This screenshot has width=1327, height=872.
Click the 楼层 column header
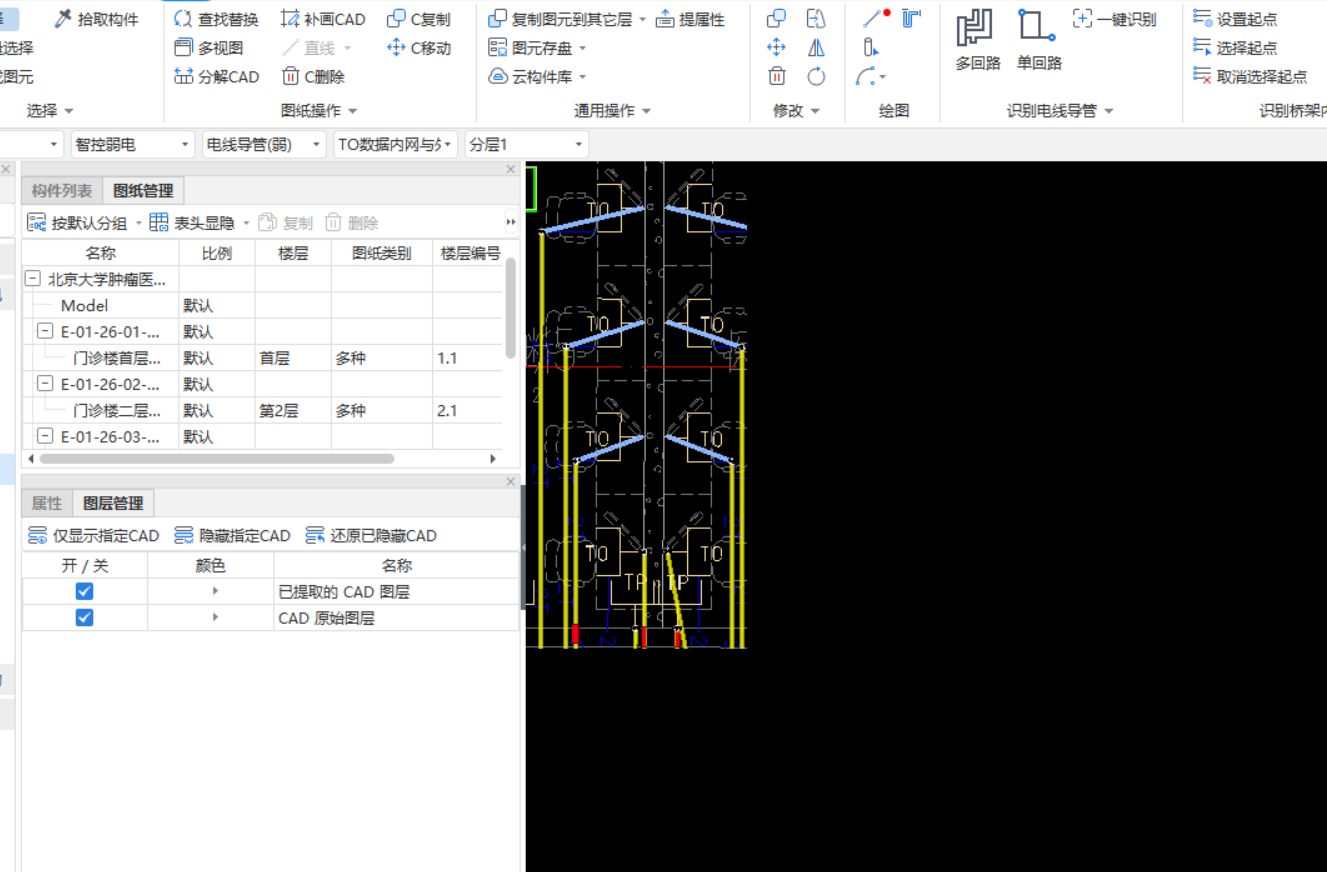[293, 253]
